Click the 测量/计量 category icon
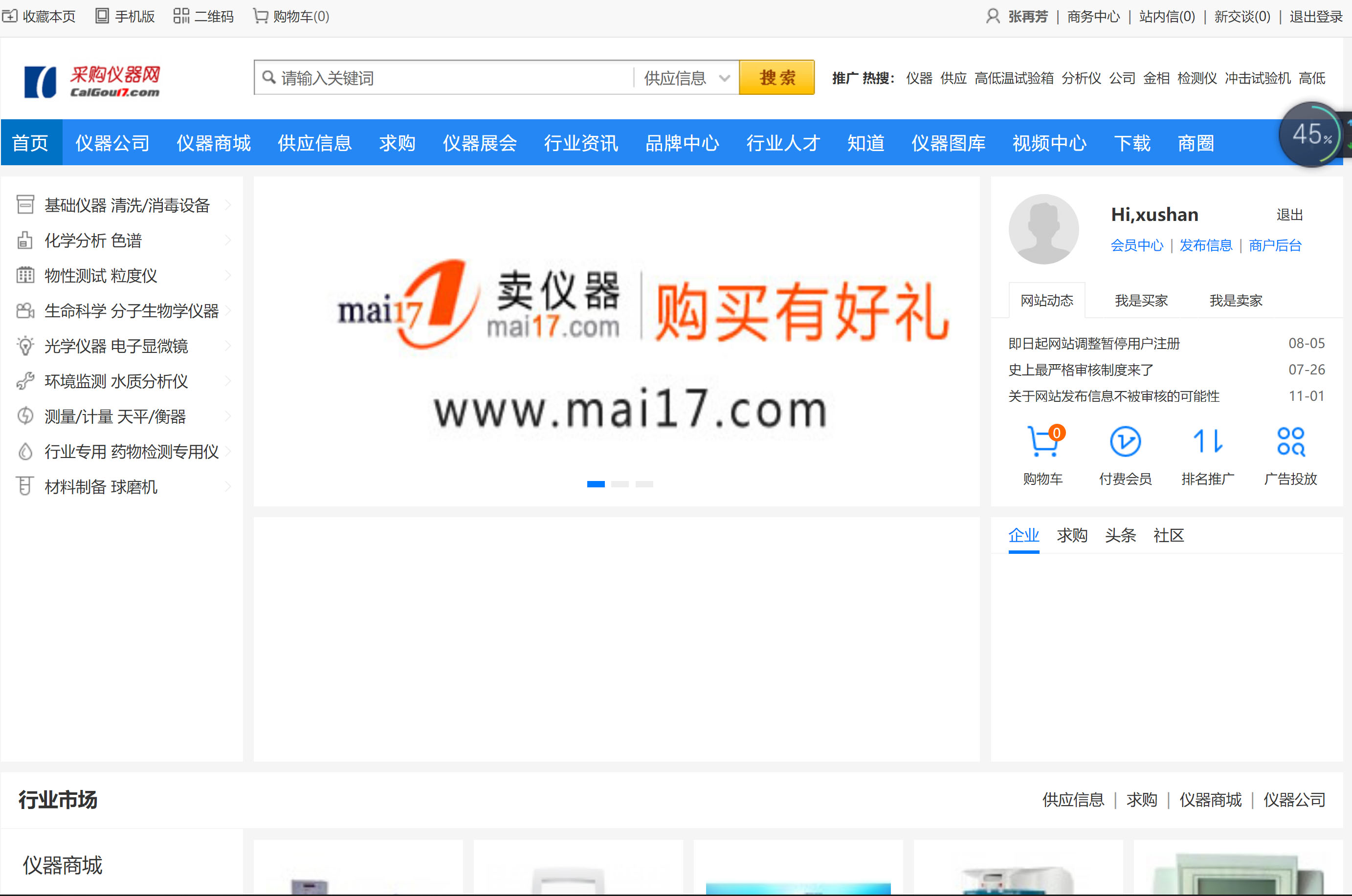Viewport: 1352px width, 896px height. tap(25, 416)
